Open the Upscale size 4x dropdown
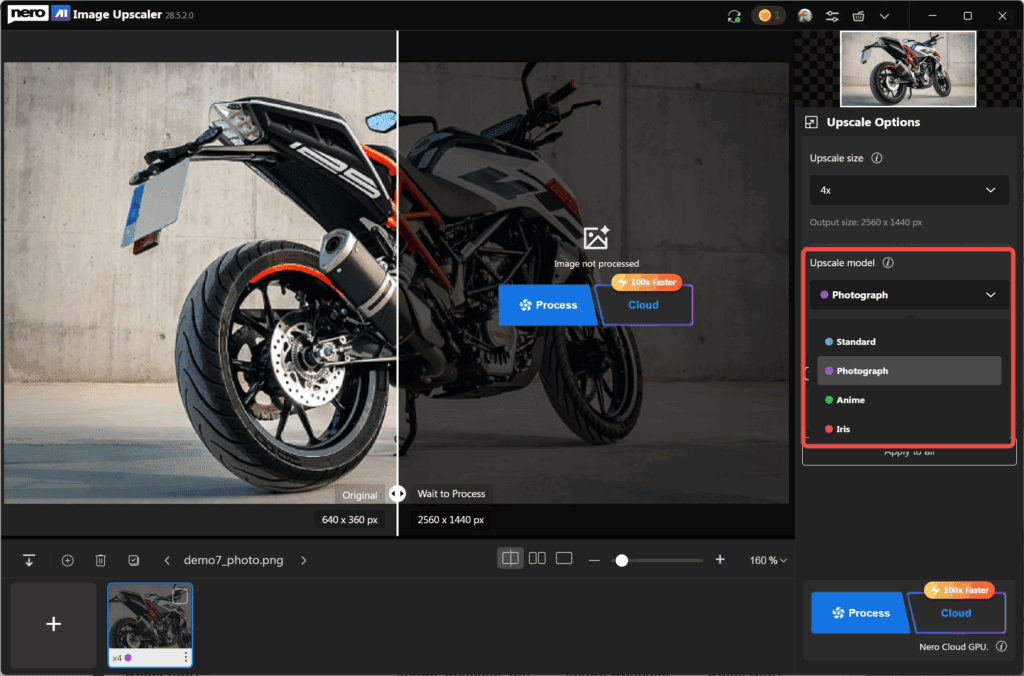 coord(908,190)
